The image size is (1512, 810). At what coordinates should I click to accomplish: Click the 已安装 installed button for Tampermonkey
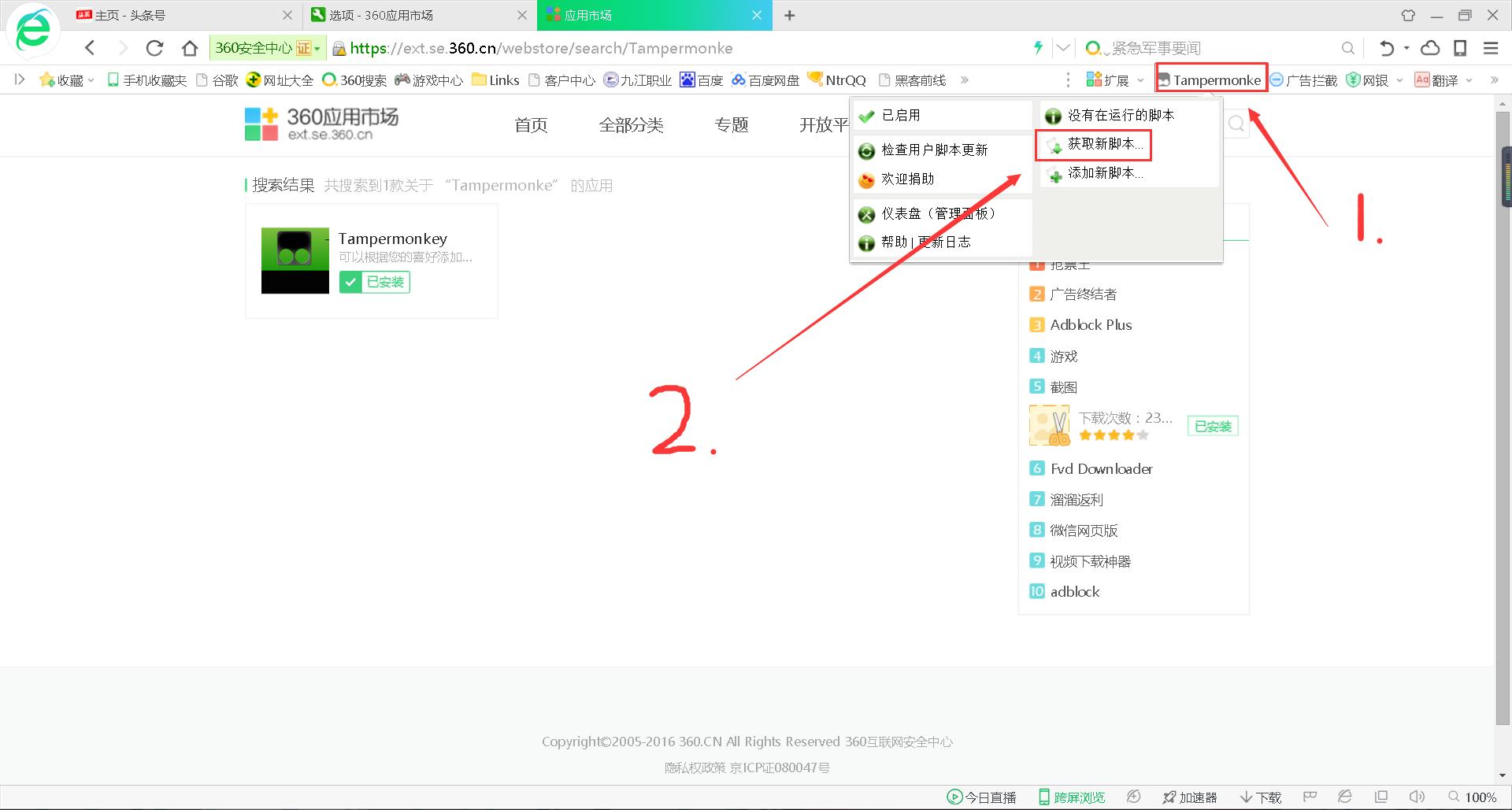pyautogui.click(x=375, y=282)
